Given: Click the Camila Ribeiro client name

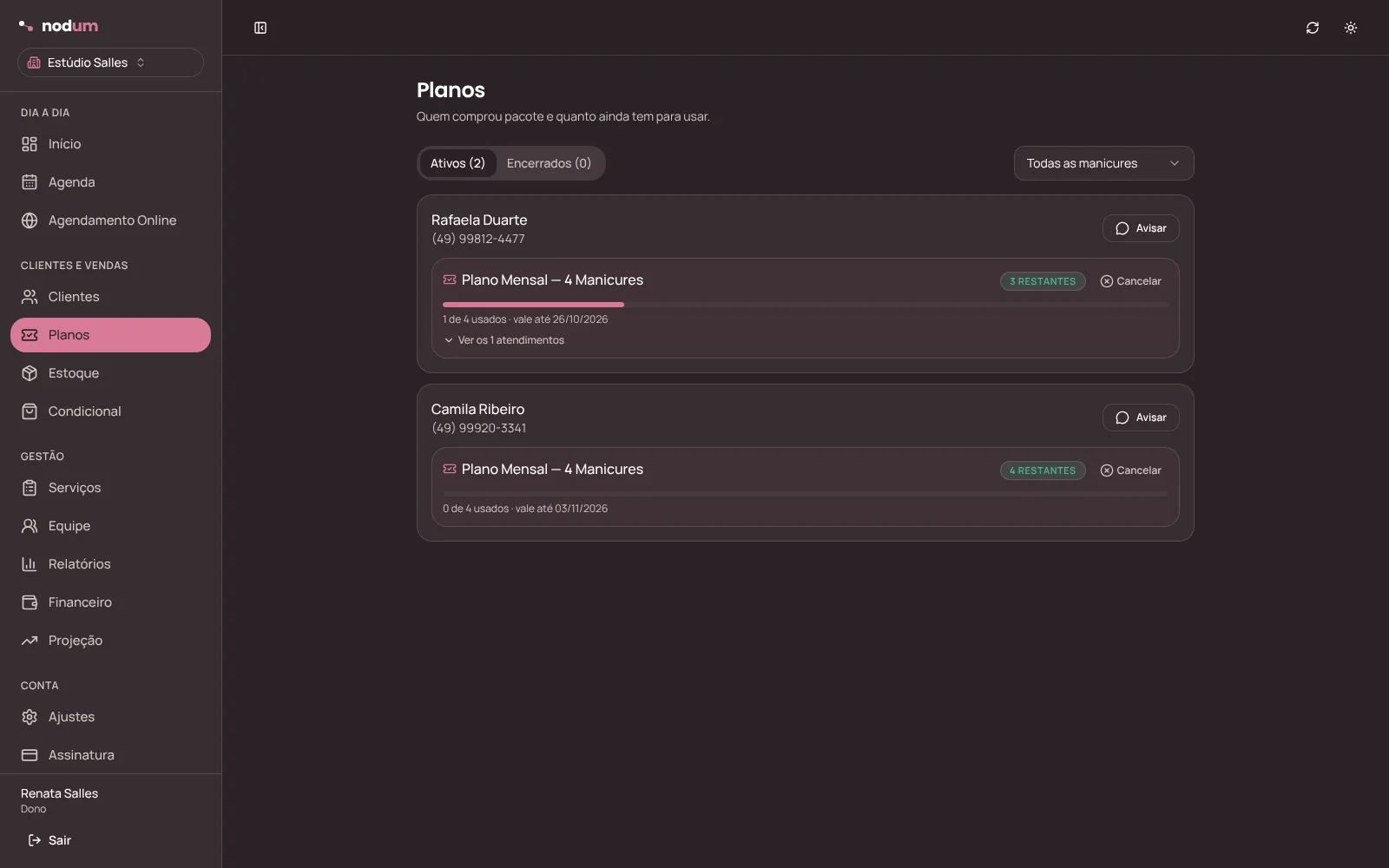Looking at the screenshot, I should click(477, 409).
